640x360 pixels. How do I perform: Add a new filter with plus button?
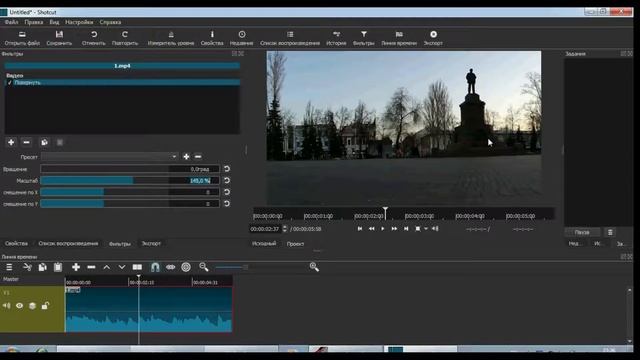coord(11,142)
